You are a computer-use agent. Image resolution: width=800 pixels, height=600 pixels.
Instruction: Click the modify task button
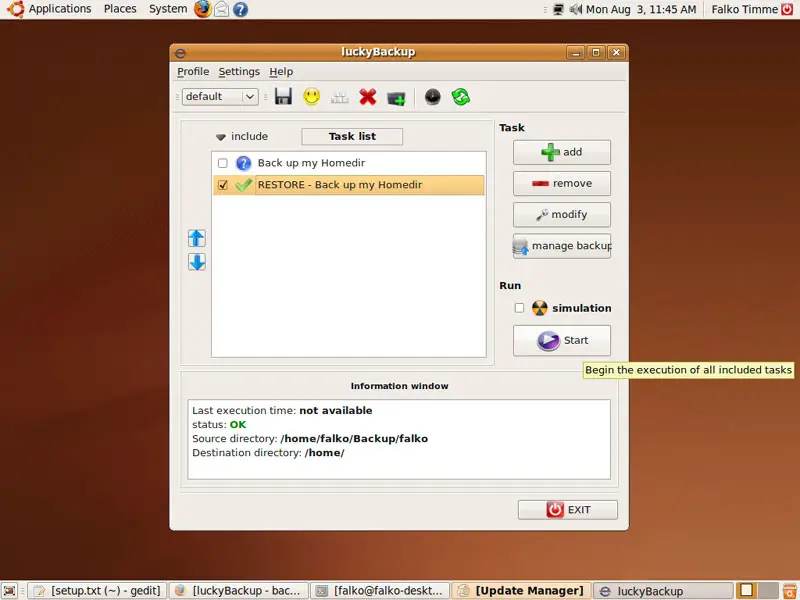pos(561,214)
